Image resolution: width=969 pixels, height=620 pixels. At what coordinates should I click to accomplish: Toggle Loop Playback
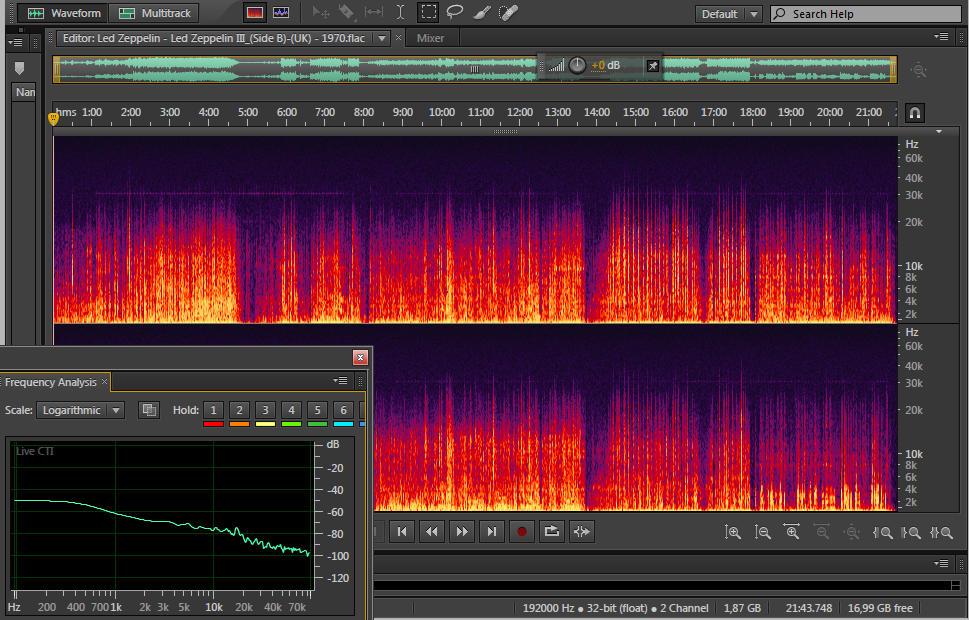click(551, 532)
